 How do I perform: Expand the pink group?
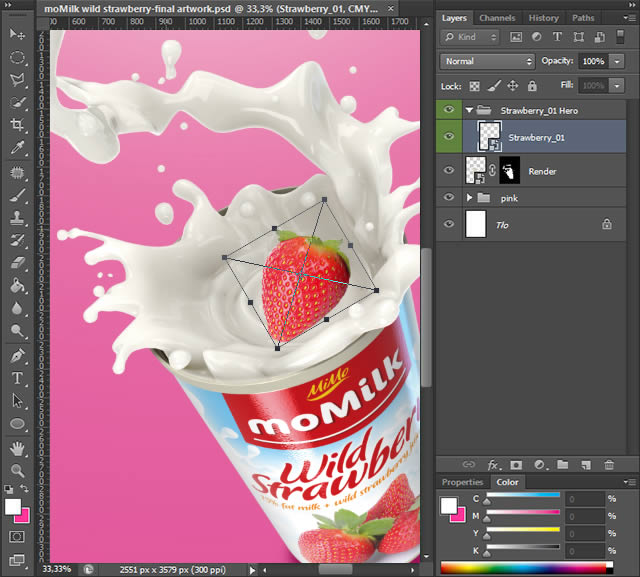tap(469, 198)
